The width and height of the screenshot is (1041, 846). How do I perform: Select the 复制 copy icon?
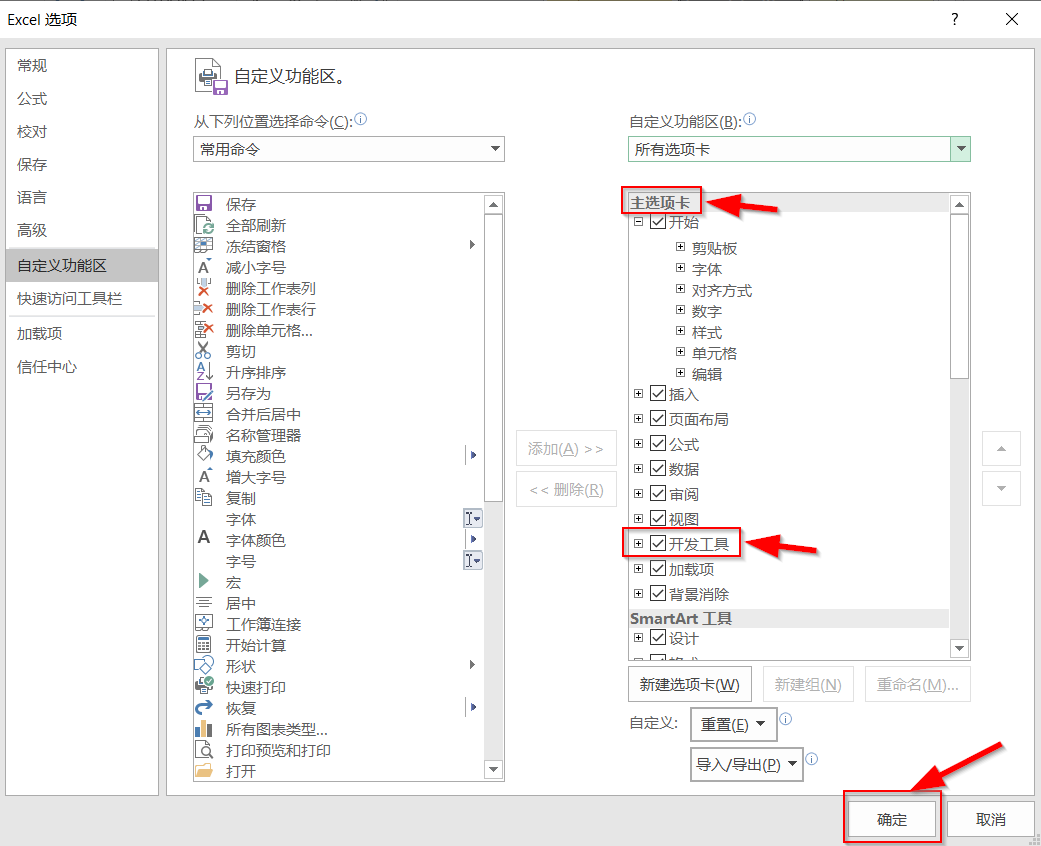click(x=204, y=497)
